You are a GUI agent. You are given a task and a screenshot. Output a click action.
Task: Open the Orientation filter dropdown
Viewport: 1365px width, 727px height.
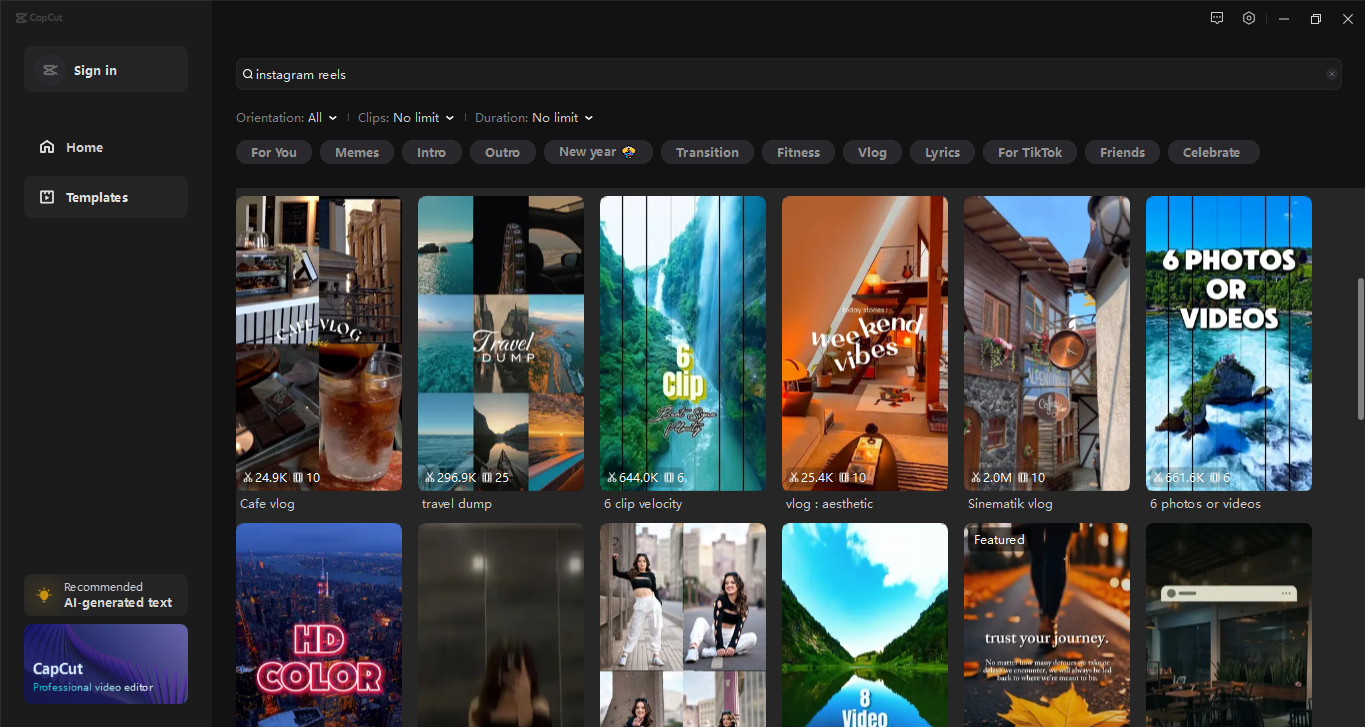[334, 117]
